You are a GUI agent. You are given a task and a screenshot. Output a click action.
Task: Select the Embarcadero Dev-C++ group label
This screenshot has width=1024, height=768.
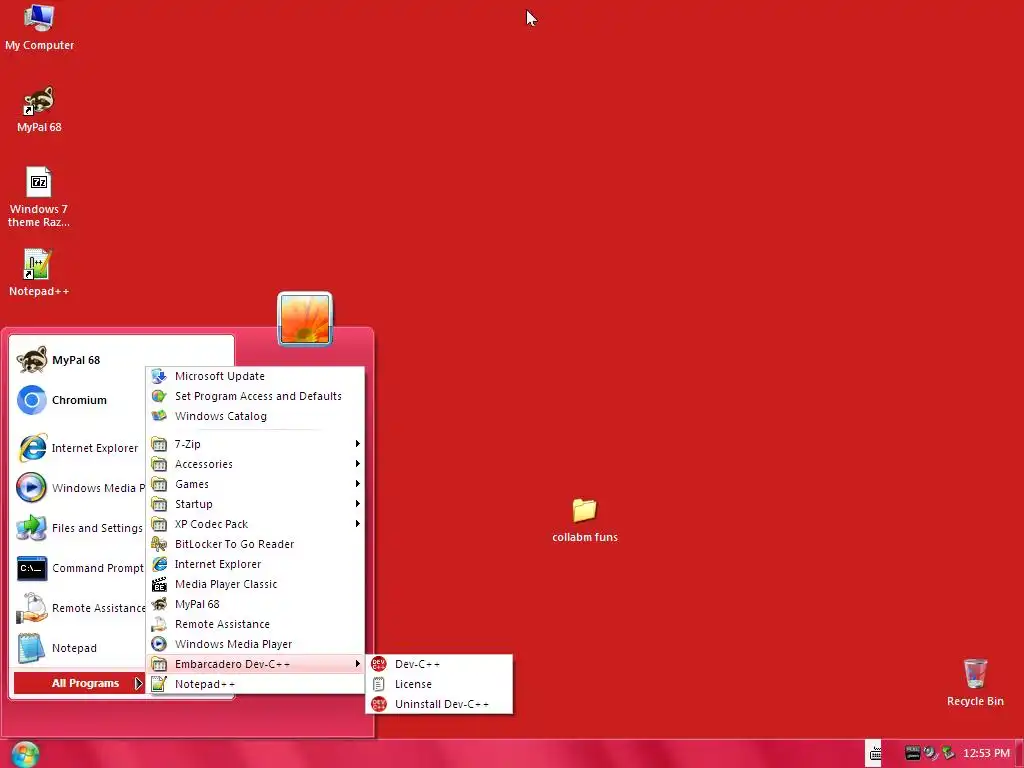click(232, 664)
